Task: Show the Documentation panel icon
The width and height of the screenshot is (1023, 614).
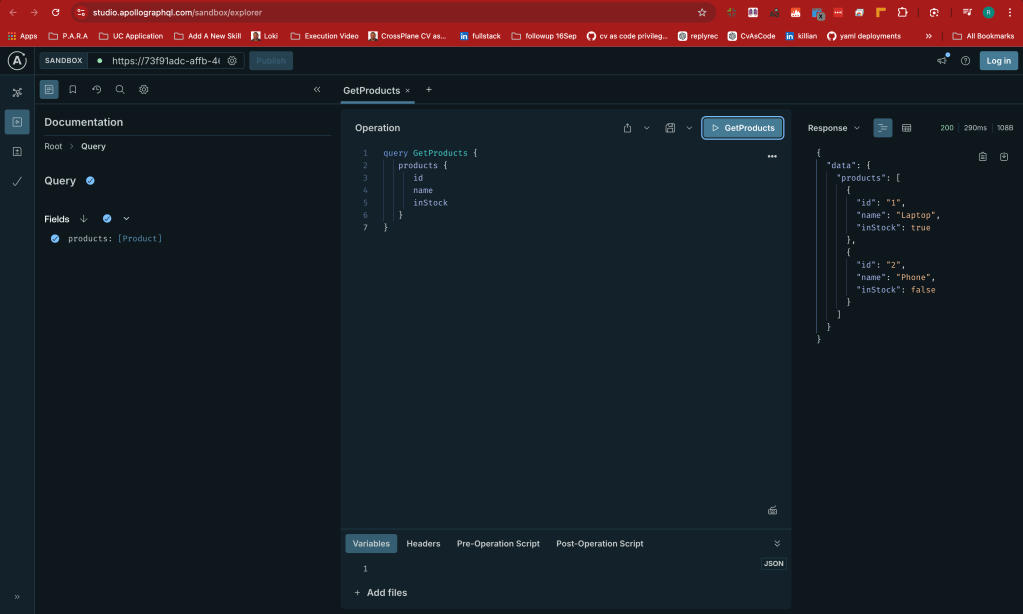Action: [49, 89]
